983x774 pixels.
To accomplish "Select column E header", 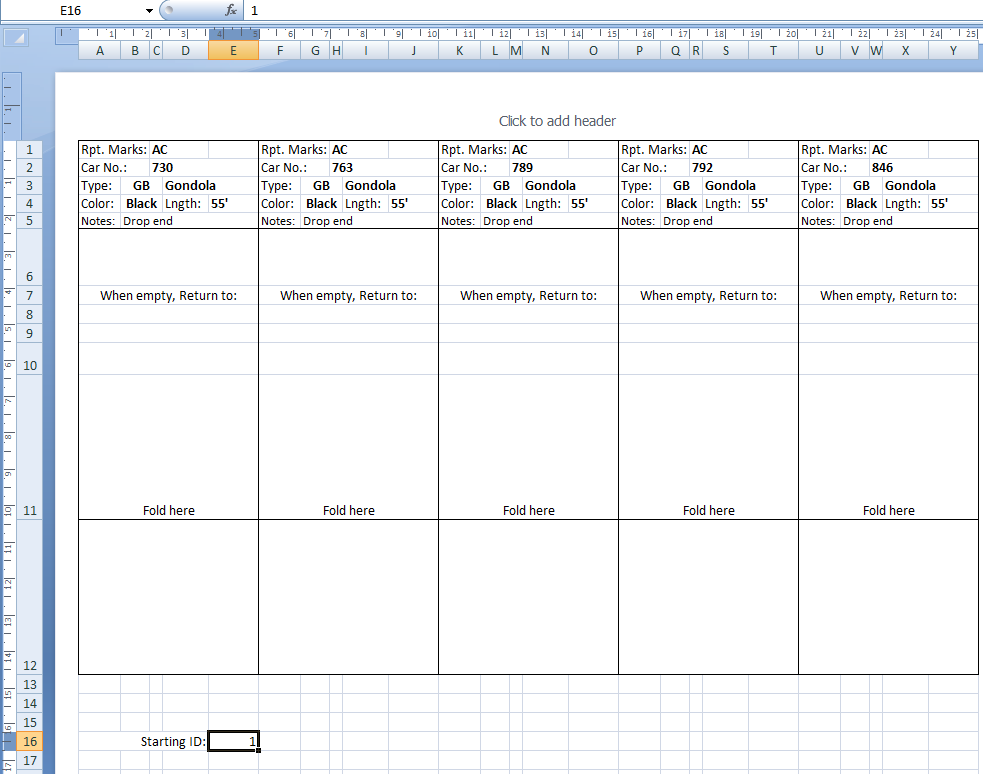I will click(x=233, y=51).
